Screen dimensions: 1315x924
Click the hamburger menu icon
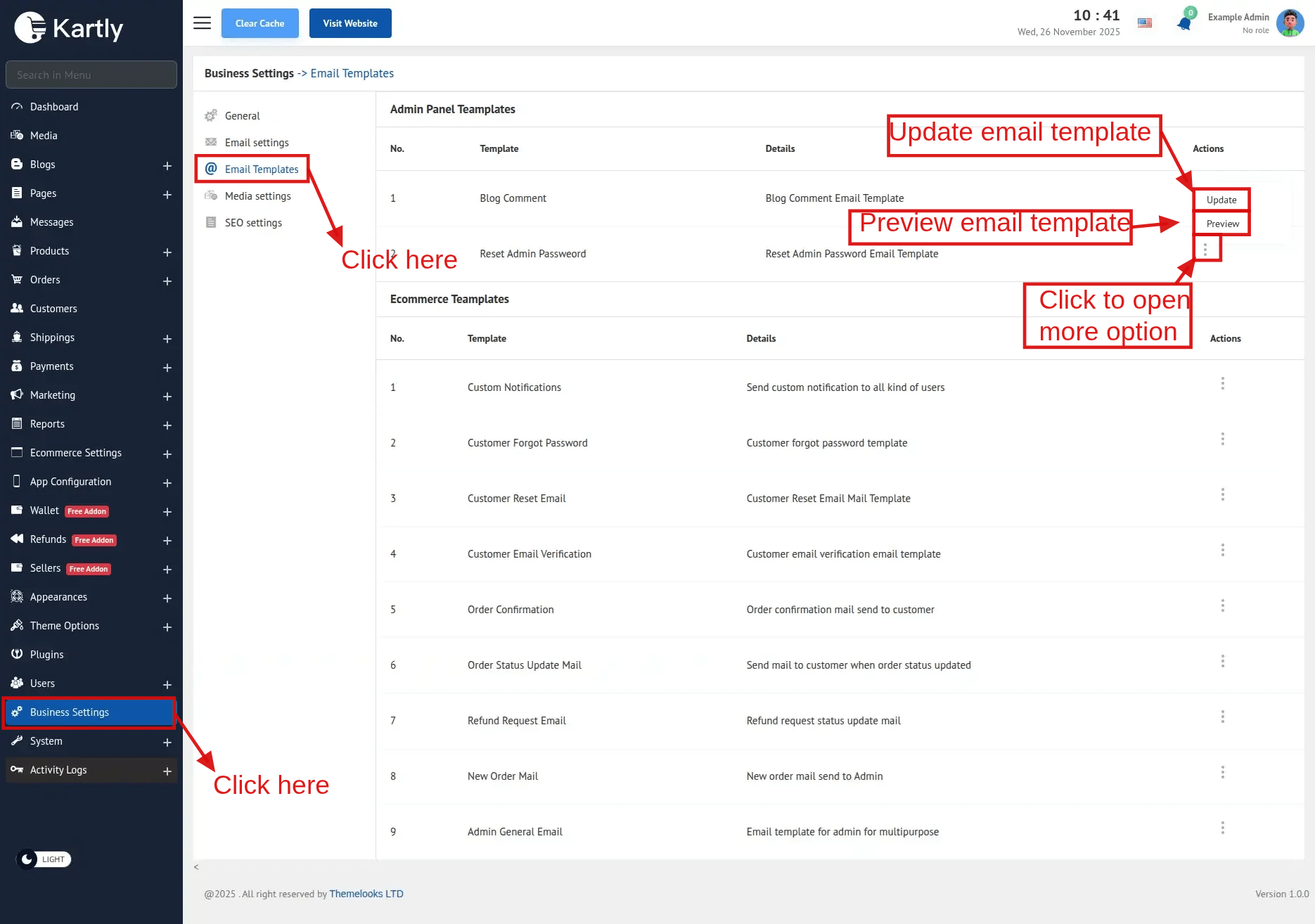click(202, 23)
